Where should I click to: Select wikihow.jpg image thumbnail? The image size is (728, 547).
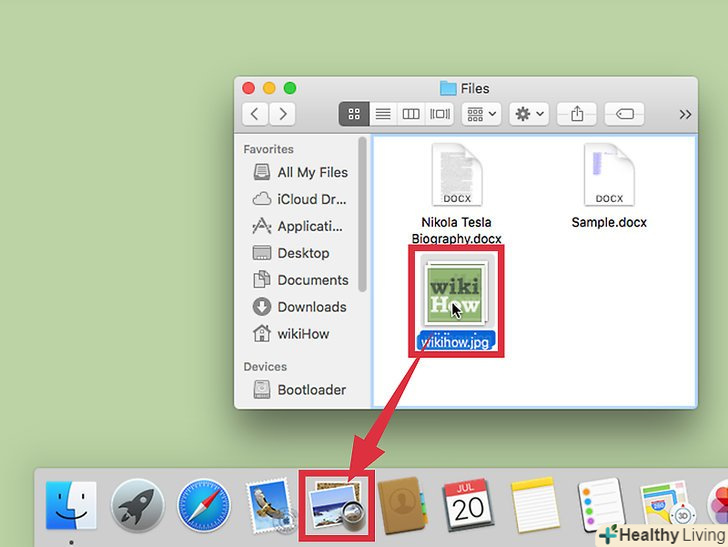click(x=456, y=293)
